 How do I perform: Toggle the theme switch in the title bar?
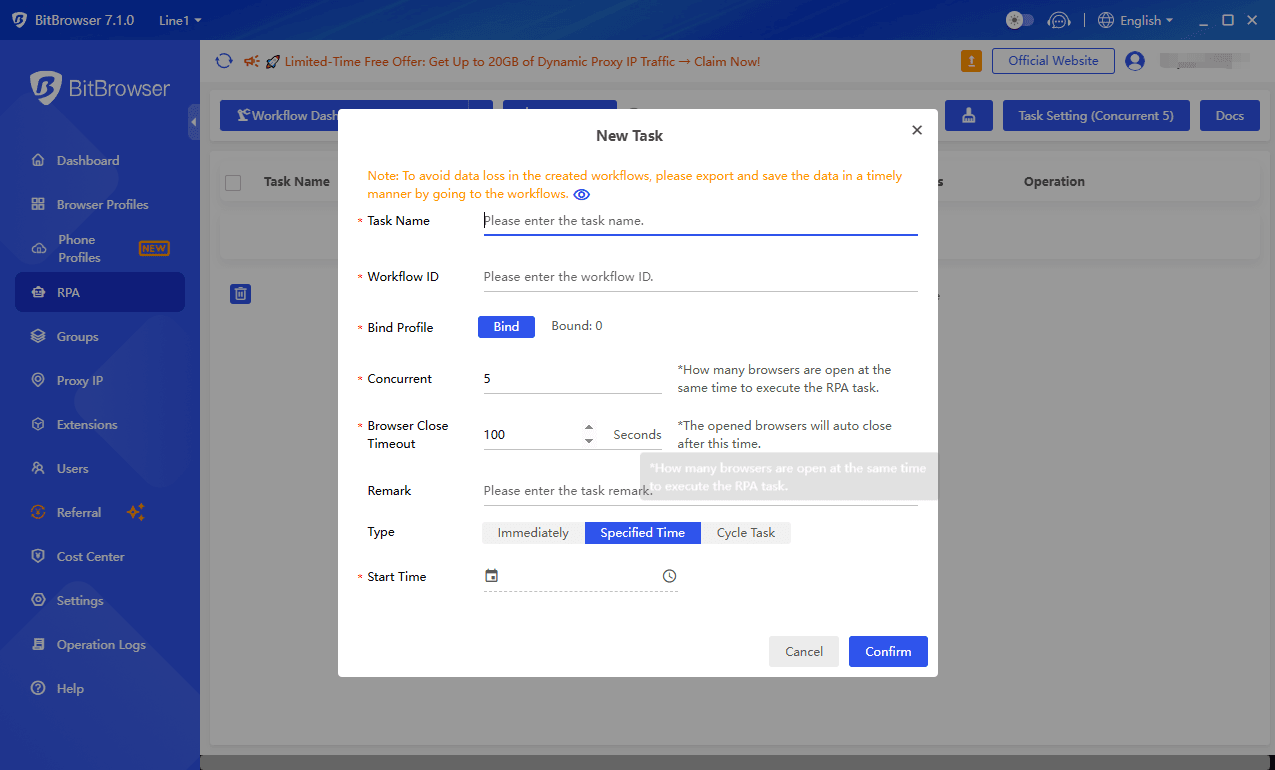[x=1019, y=19]
